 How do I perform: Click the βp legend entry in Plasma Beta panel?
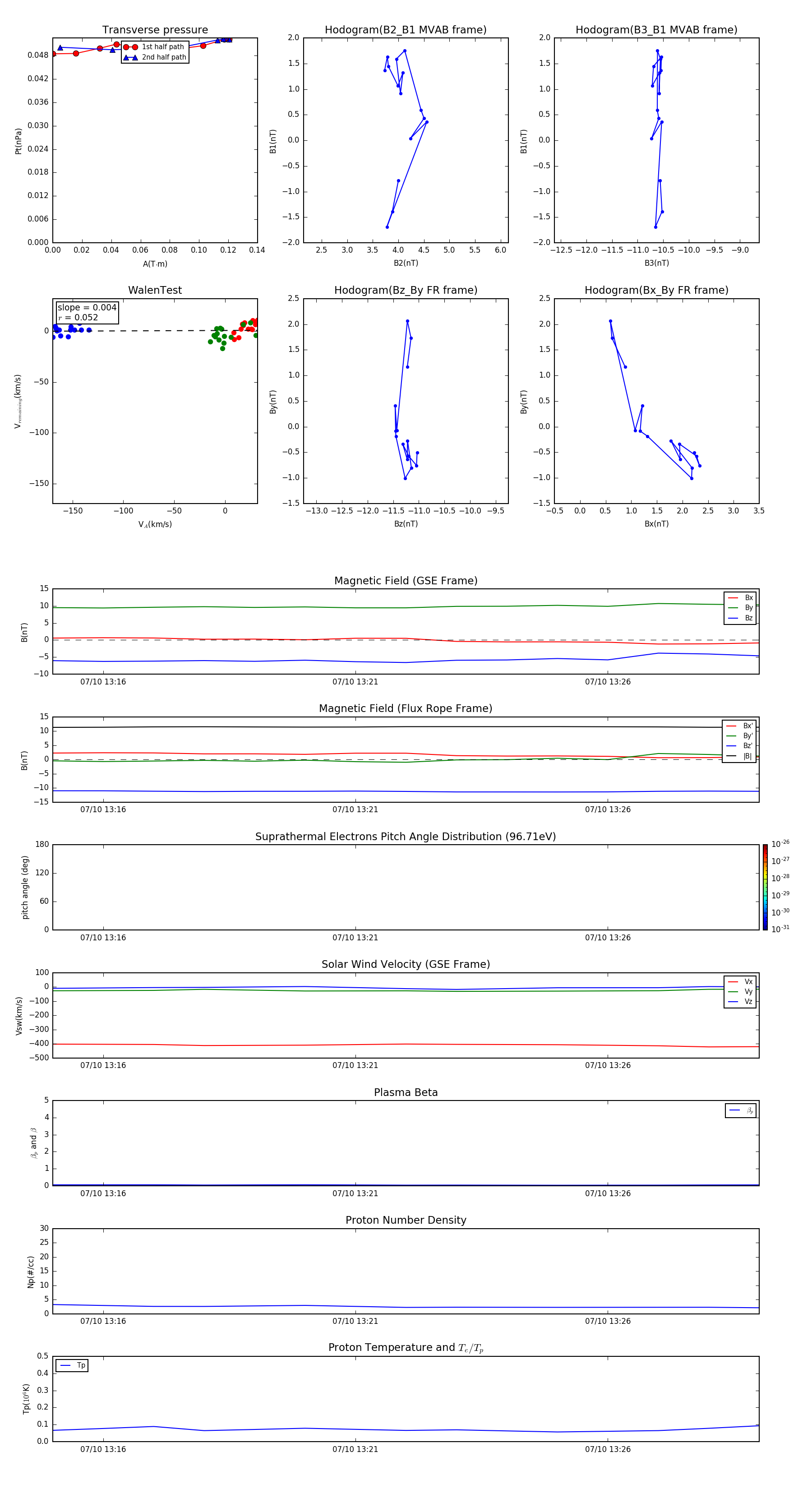741,1110
